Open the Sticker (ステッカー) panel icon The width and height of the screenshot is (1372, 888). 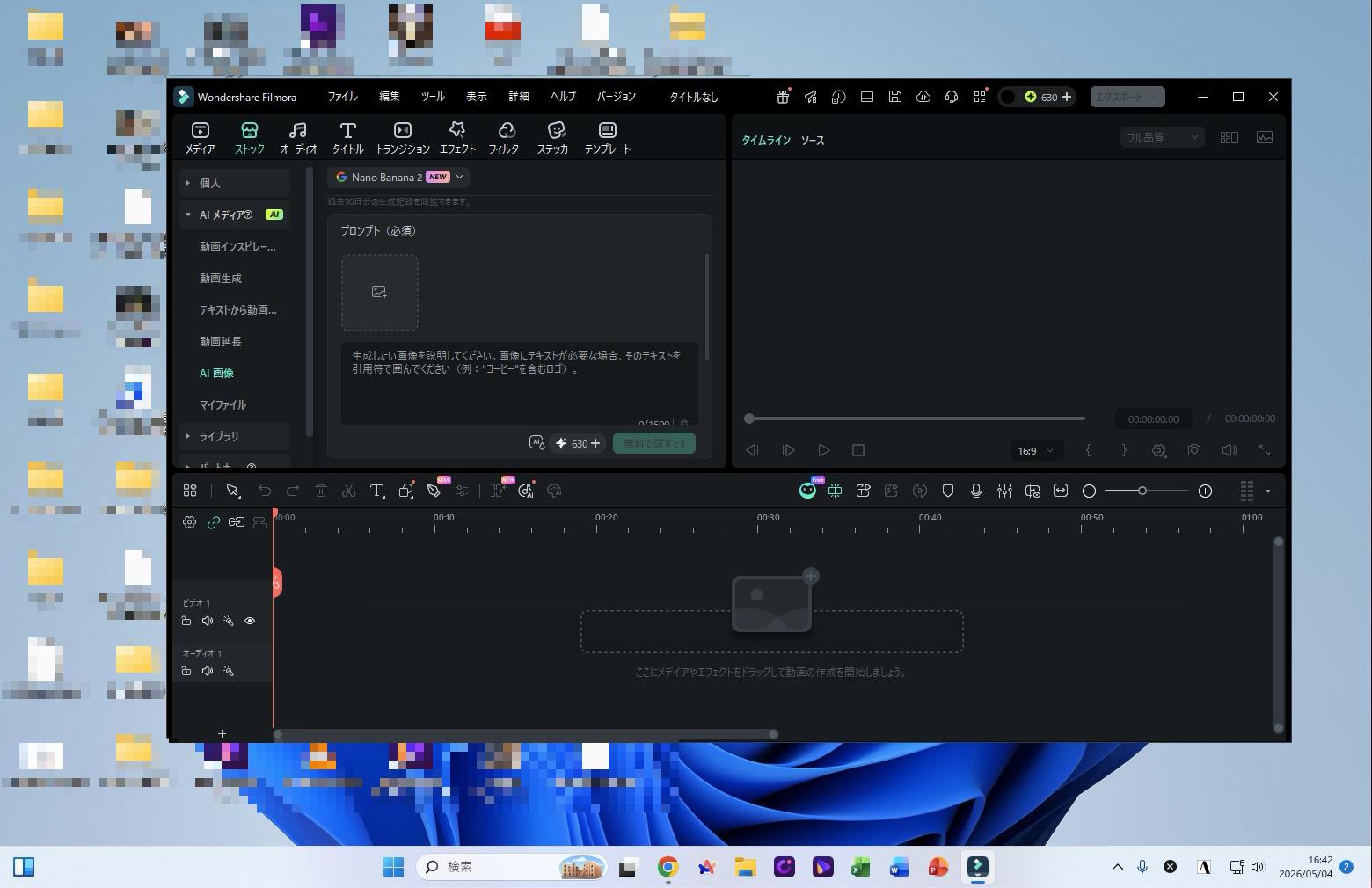click(x=556, y=138)
